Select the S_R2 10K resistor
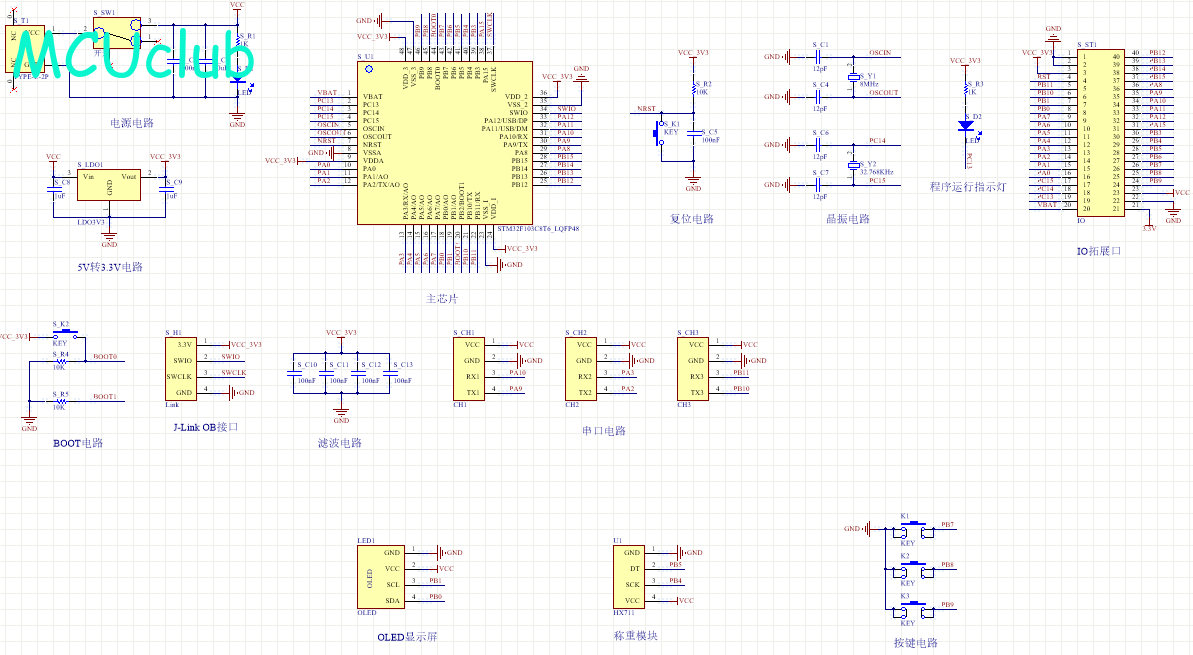This screenshot has height=655, width=1193. point(693,87)
